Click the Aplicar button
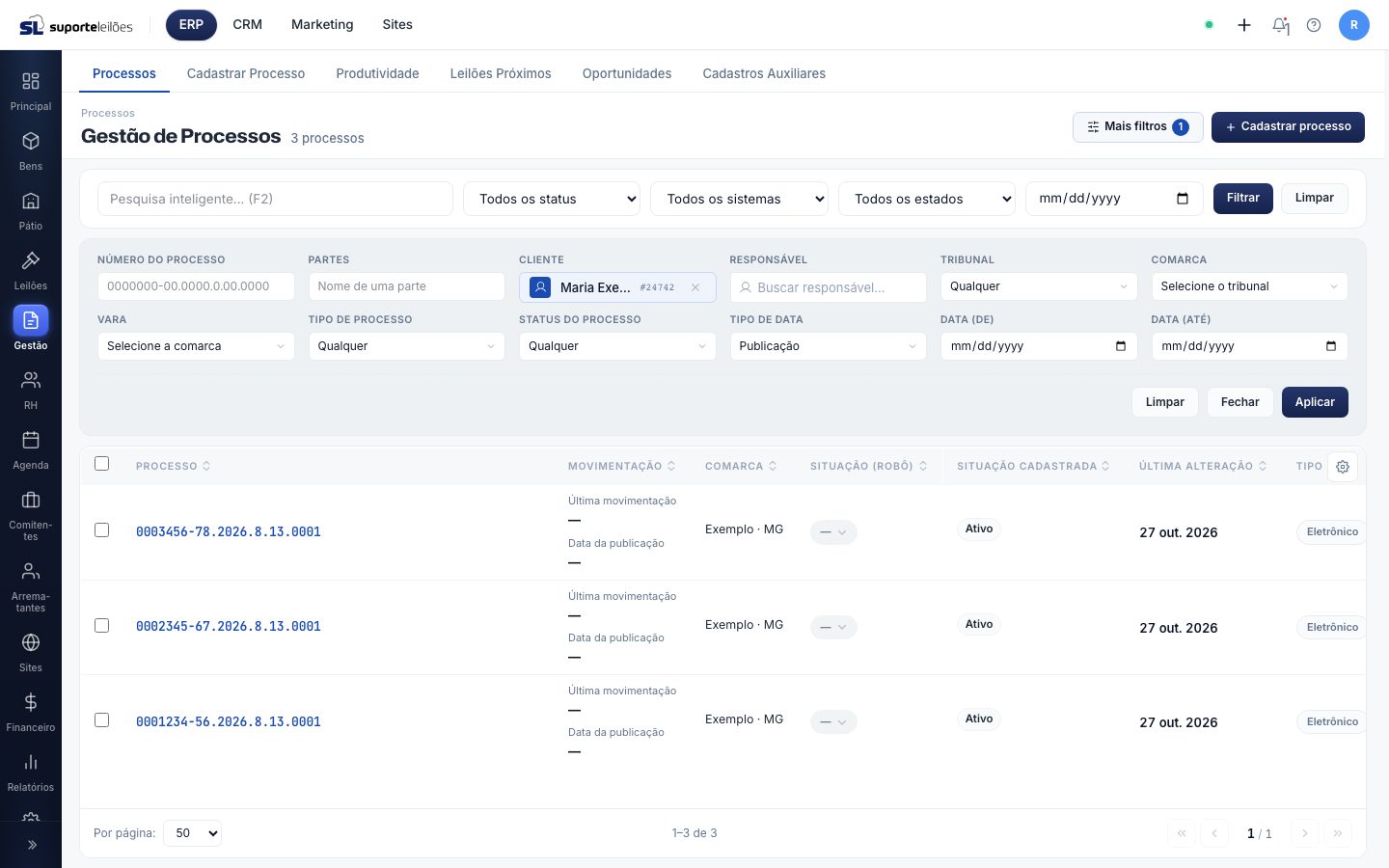The height and width of the screenshot is (868, 1389). point(1315,402)
